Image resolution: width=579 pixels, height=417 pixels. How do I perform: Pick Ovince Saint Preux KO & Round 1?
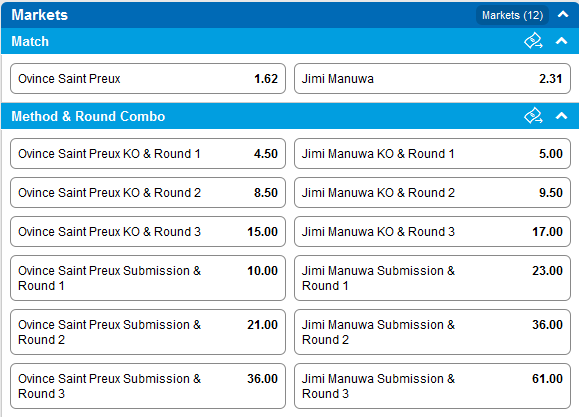[148, 154]
